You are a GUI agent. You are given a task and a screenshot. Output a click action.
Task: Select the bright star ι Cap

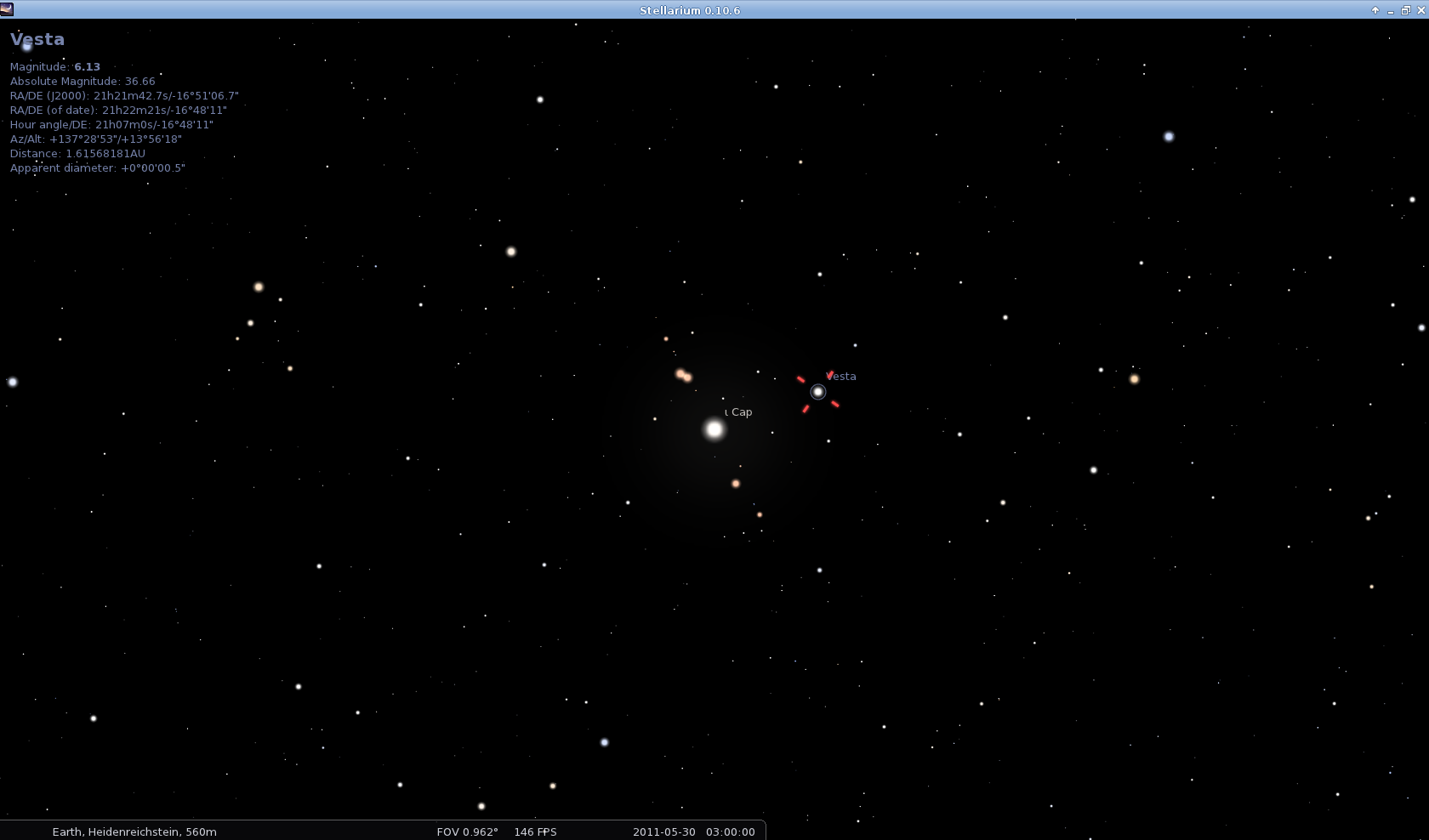click(714, 429)
